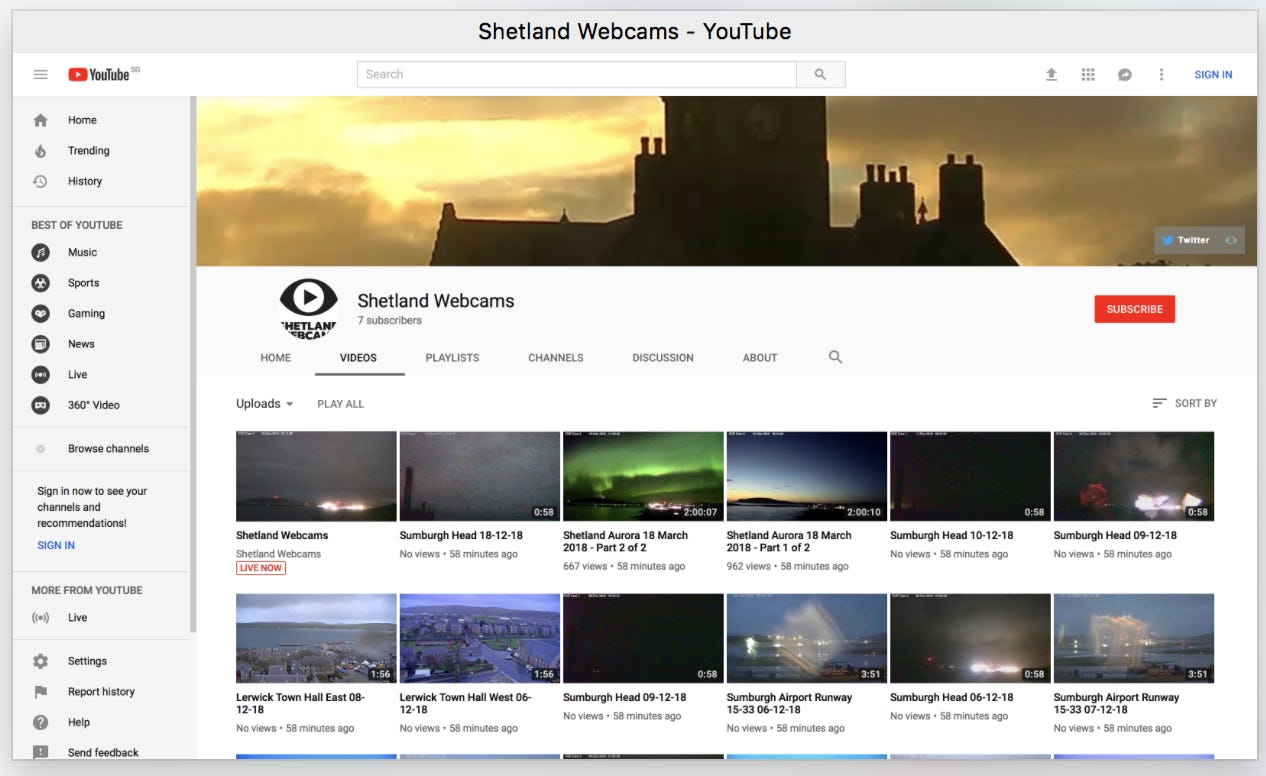The image size is (1266, 776).
Task: Play Sumburgh Airport Runway 07-12-18 thumbnail
Action: point(1134,638)
